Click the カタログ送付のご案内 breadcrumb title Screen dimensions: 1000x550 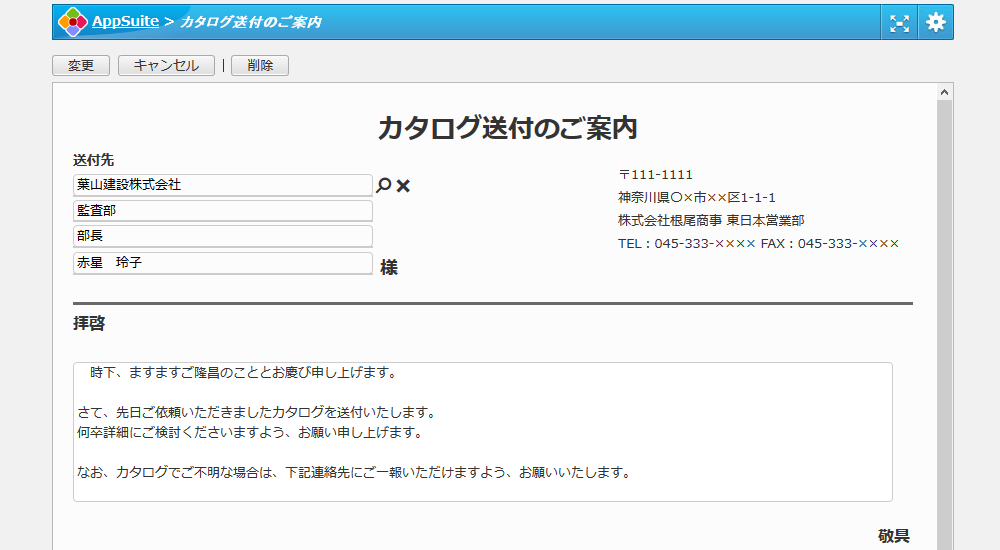[250, 22]
